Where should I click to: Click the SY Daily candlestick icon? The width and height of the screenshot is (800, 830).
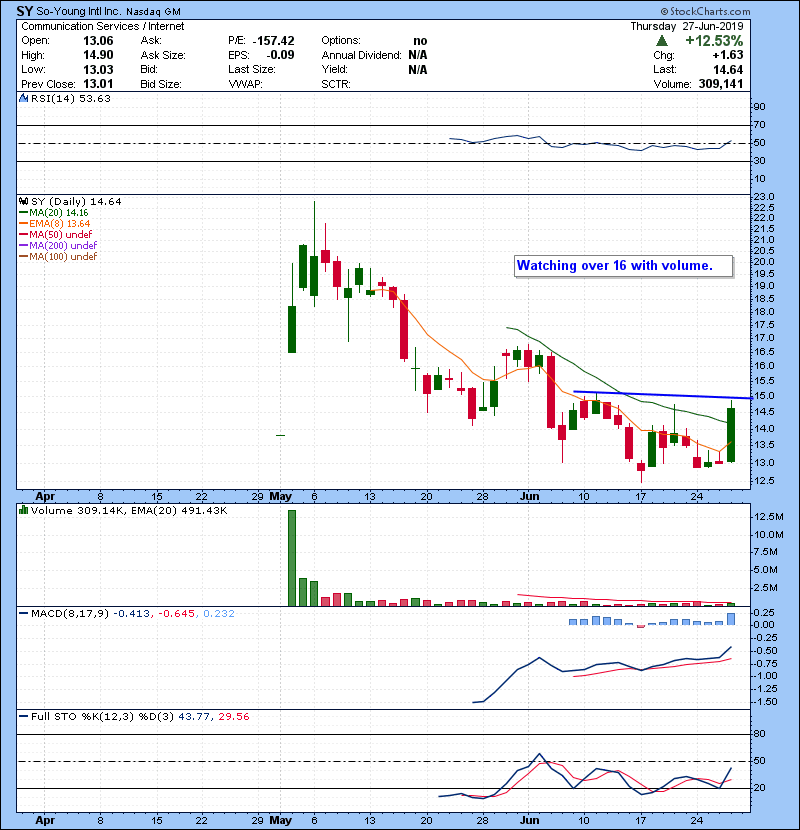(x=23, y=201)
